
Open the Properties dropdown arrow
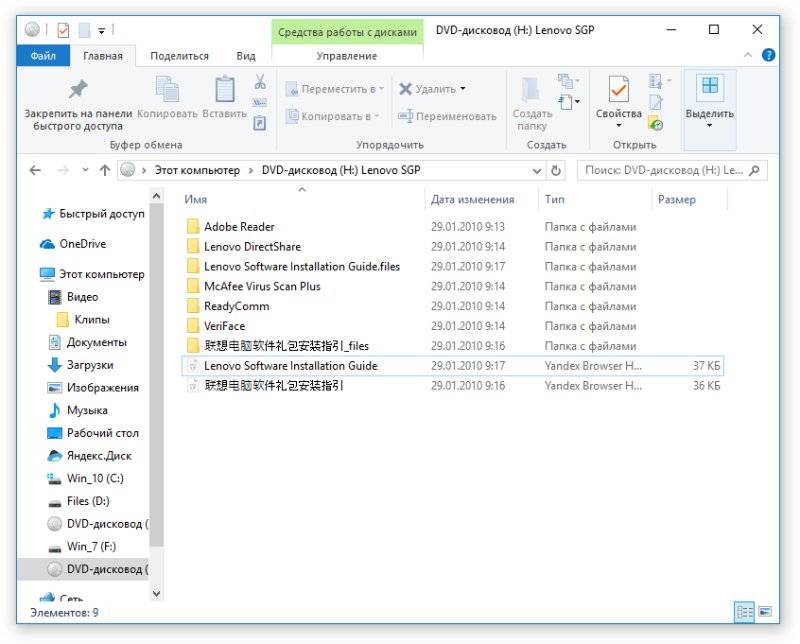tap(618, 126)
